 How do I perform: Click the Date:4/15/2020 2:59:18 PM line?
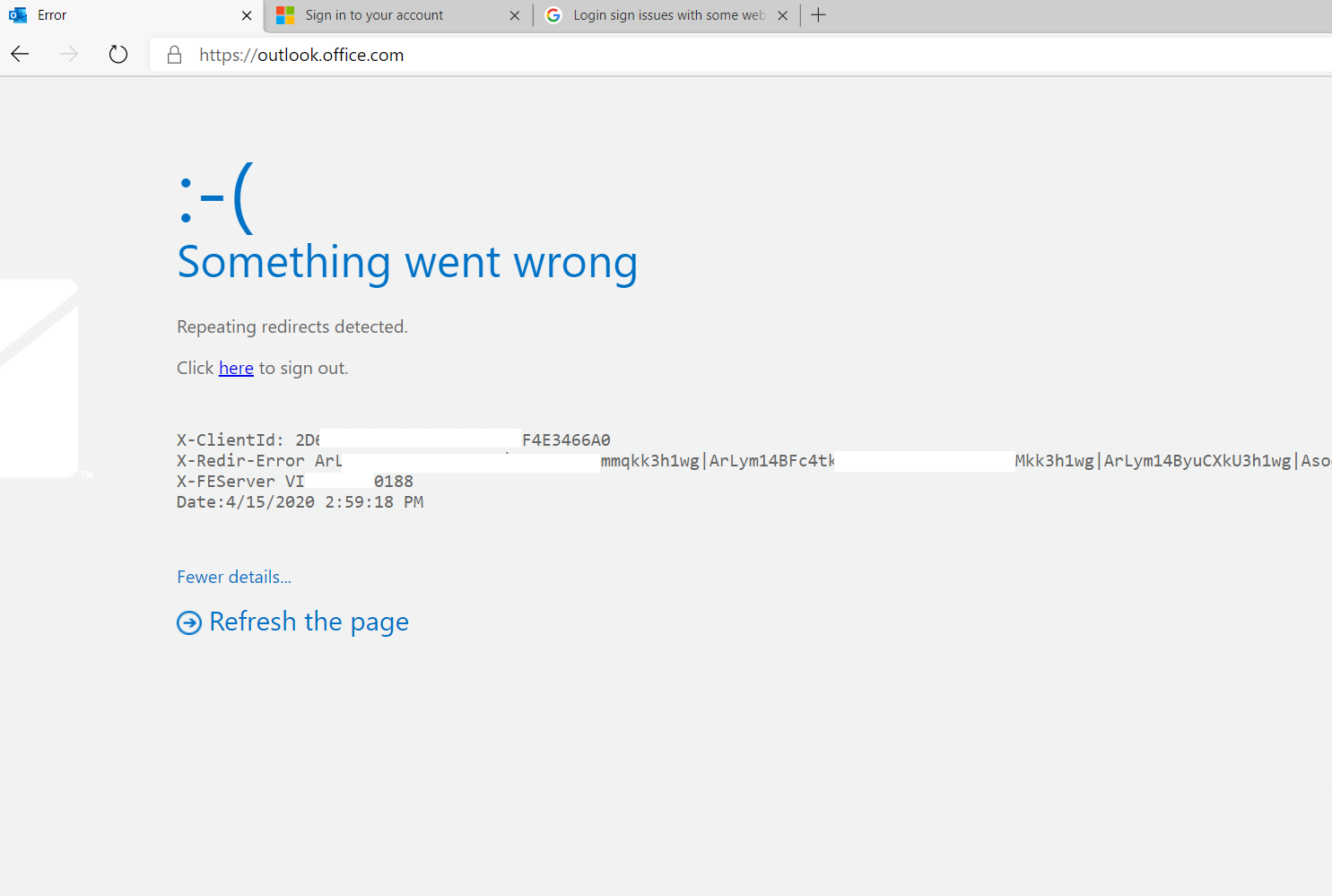pos(300,501)
